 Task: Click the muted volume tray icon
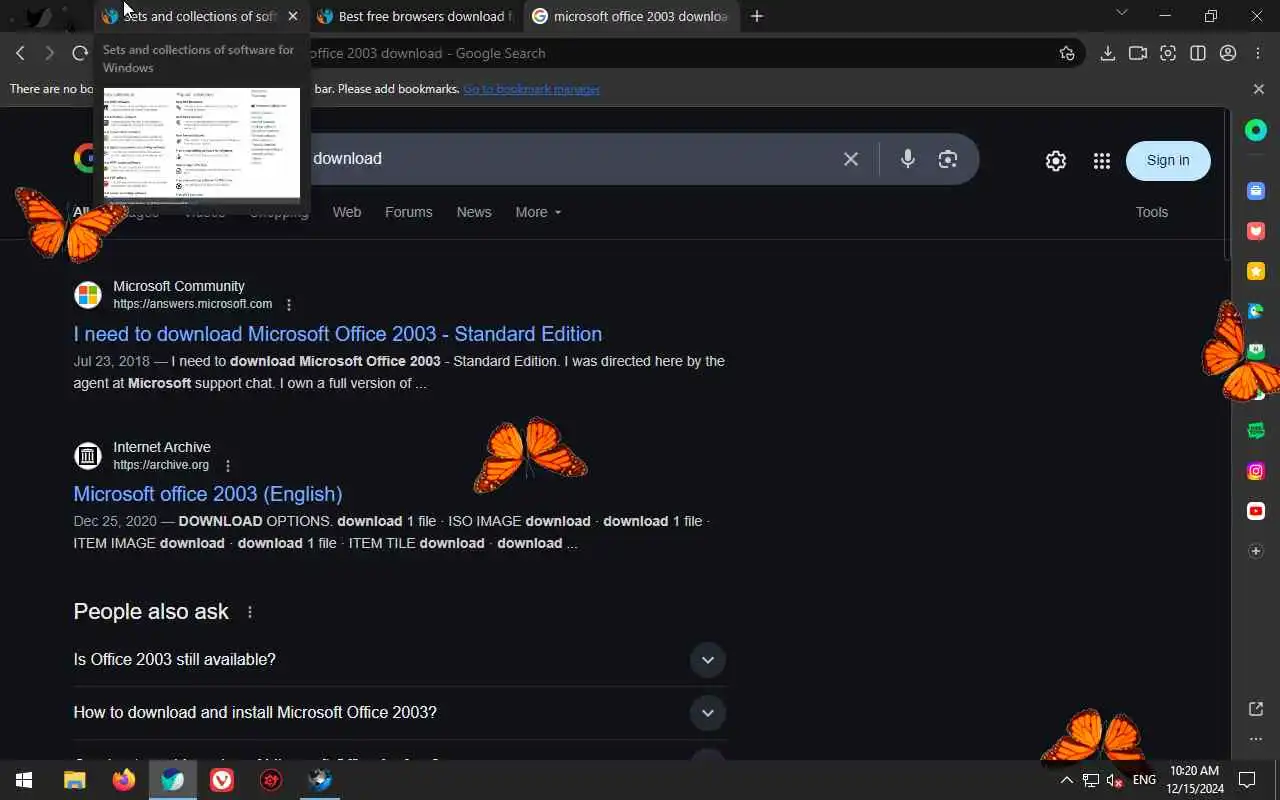click(x=1115, y=780)
